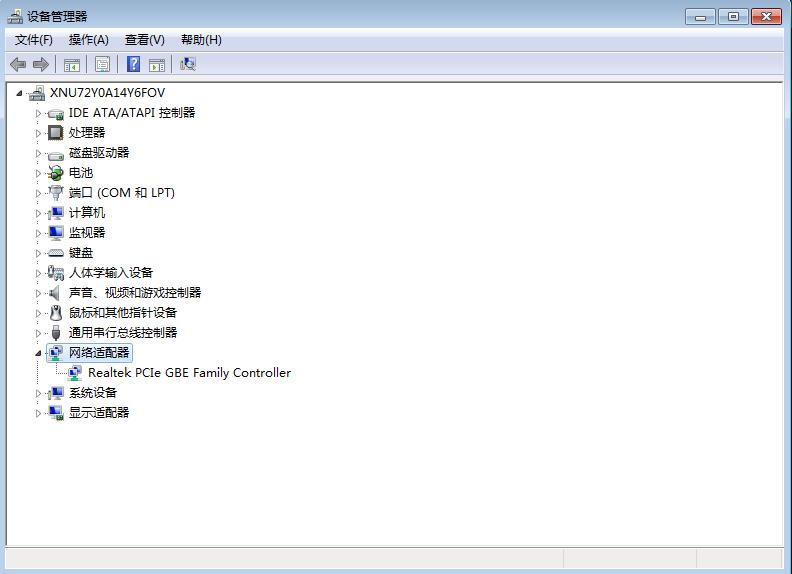Open the 查看(V) menu
This screenshot has width=792, height=574.
pyautogui.click(x=145, y=40)
